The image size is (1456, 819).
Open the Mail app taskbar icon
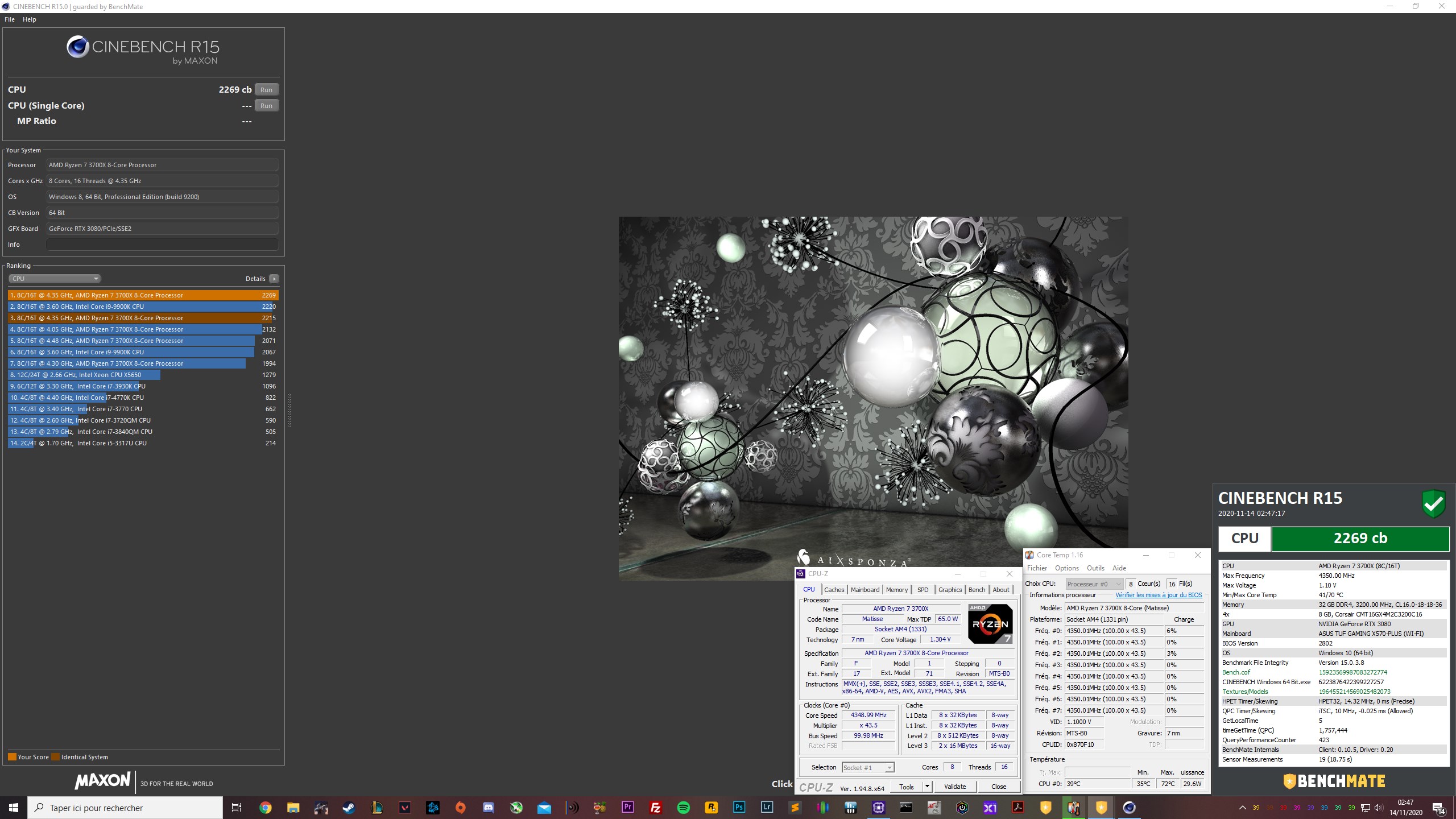point(544,808)
